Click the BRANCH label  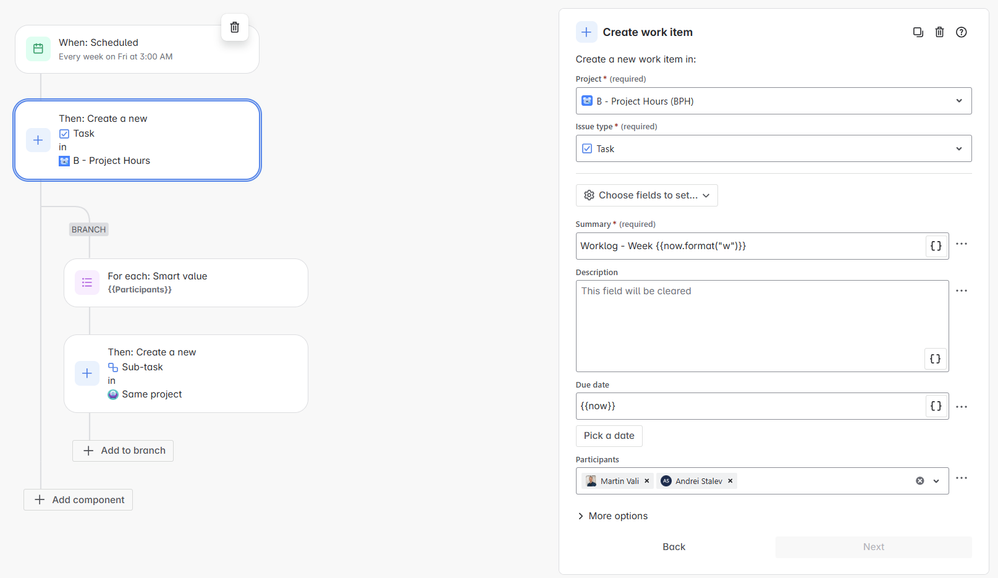88,229
